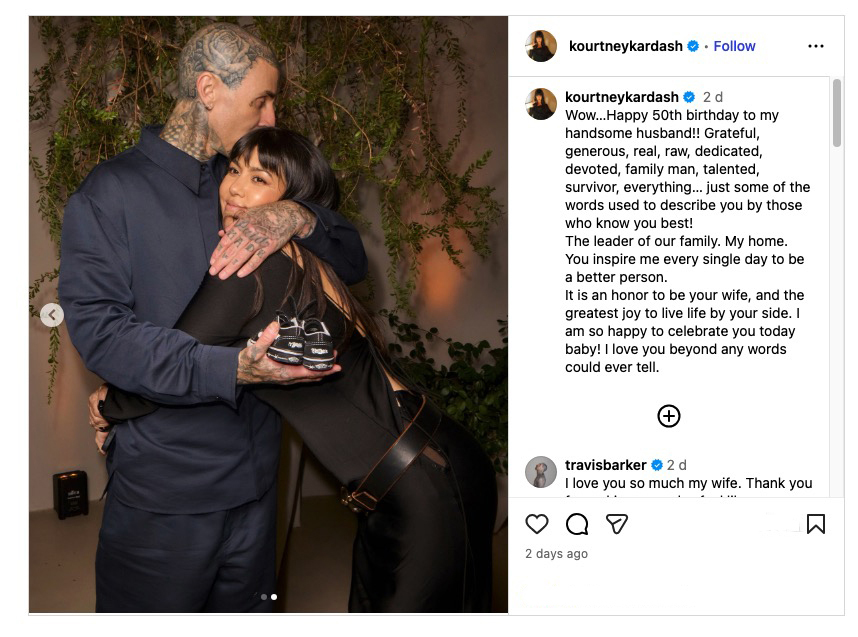Open kourtneykardash username in header
858x637 pixels.
[x=625, y=46]
